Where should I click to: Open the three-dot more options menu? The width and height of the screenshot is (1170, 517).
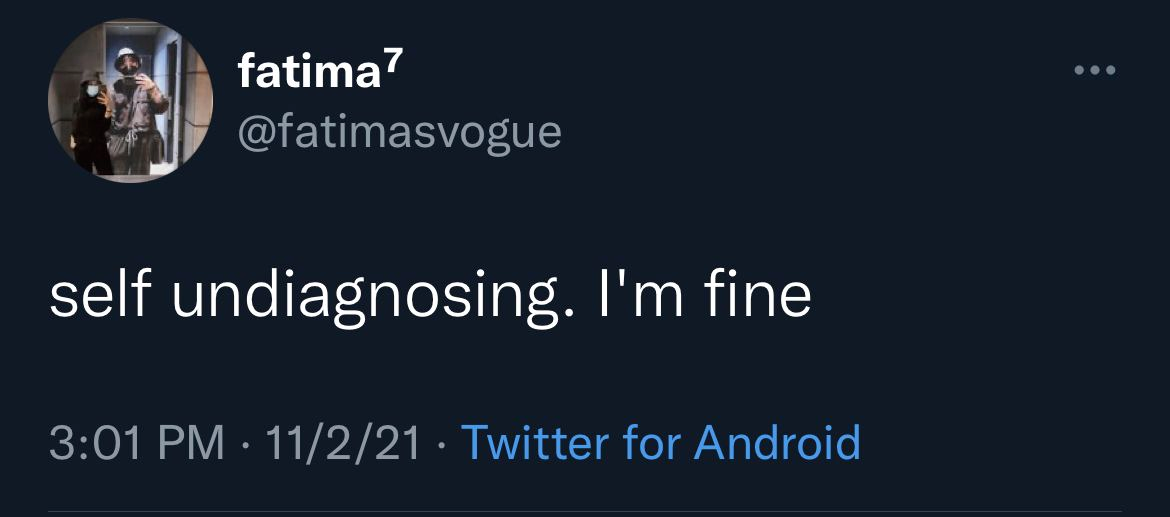coord(1094,71)
